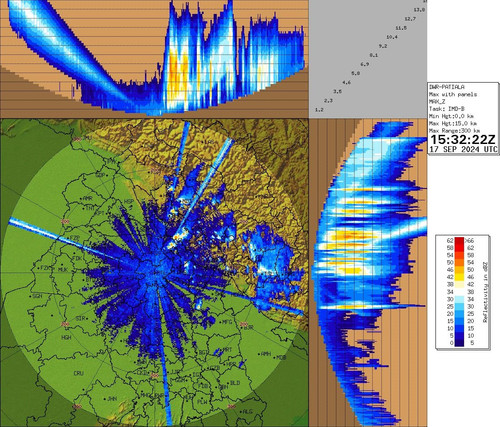This screenshot has width=500, height=427.
Task: Click the PLW station label on map
Action: (x=202, y=402)
